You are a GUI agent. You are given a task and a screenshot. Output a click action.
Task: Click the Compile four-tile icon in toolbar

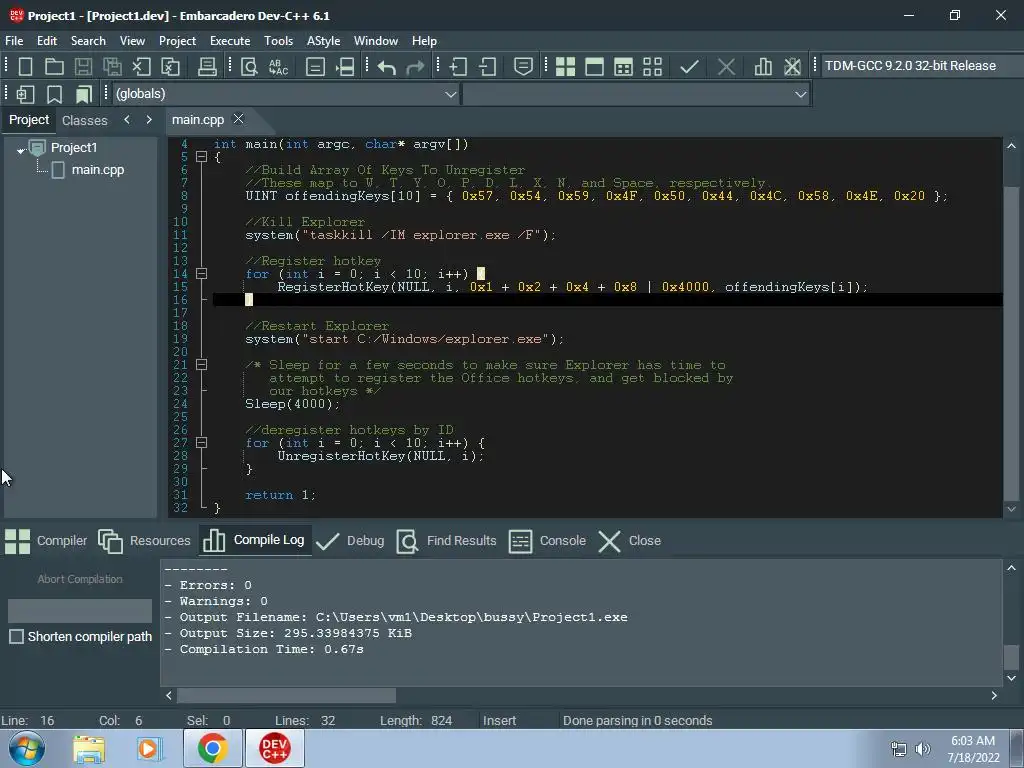tap(565, 66)
